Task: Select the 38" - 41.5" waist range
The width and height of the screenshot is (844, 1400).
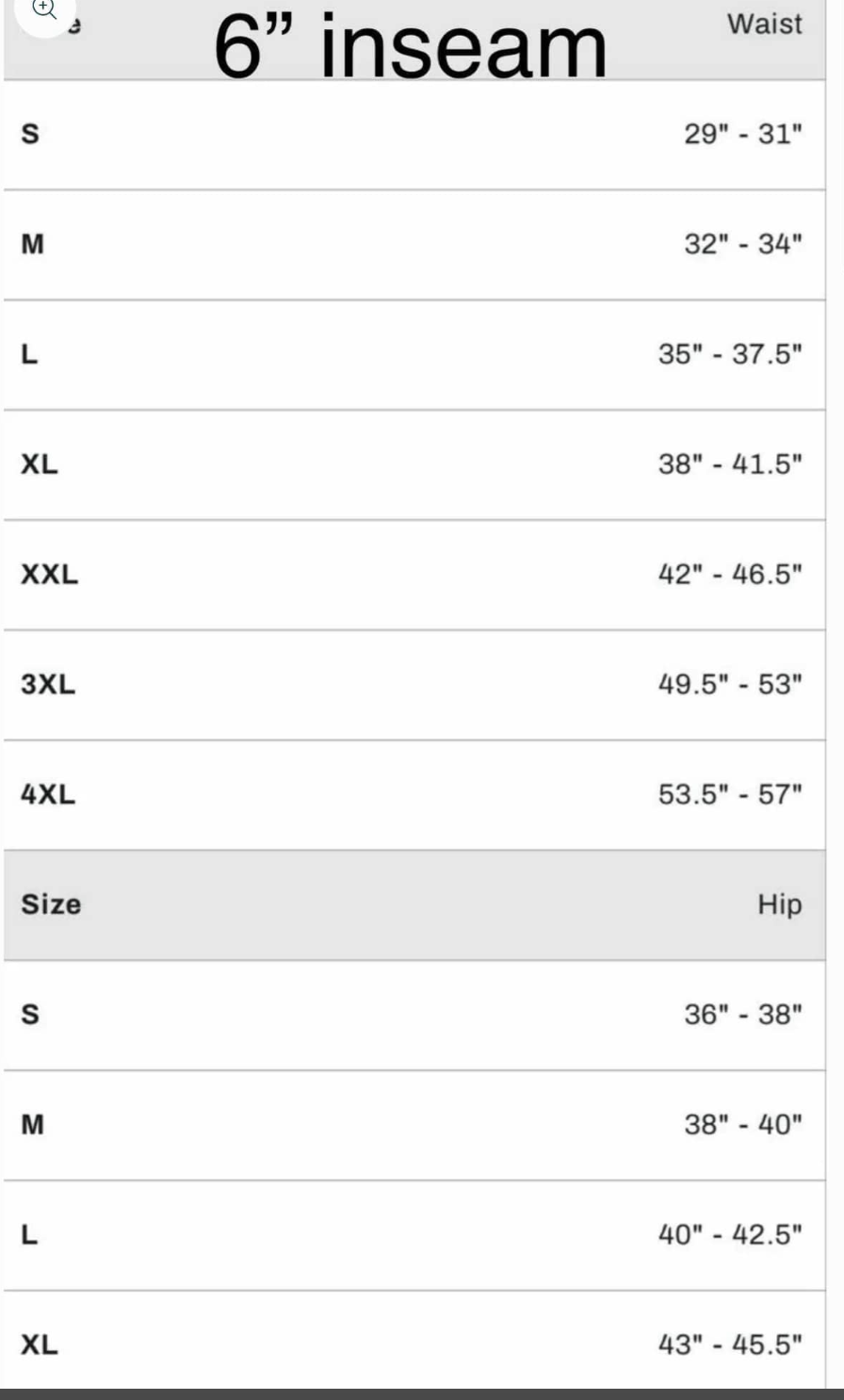Action: (x=730, y=464)
